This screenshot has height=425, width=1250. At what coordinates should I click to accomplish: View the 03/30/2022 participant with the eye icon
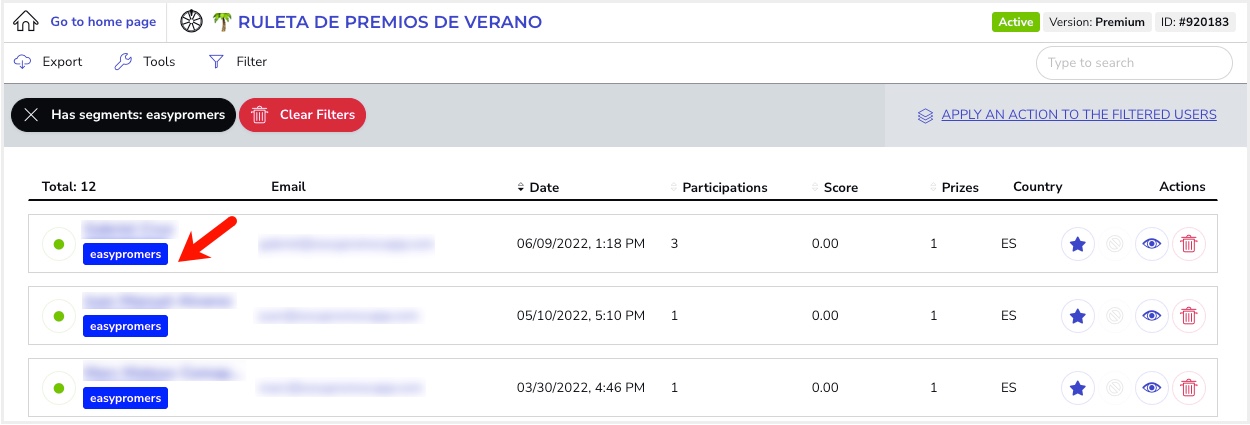click(x=1152, y=387)
